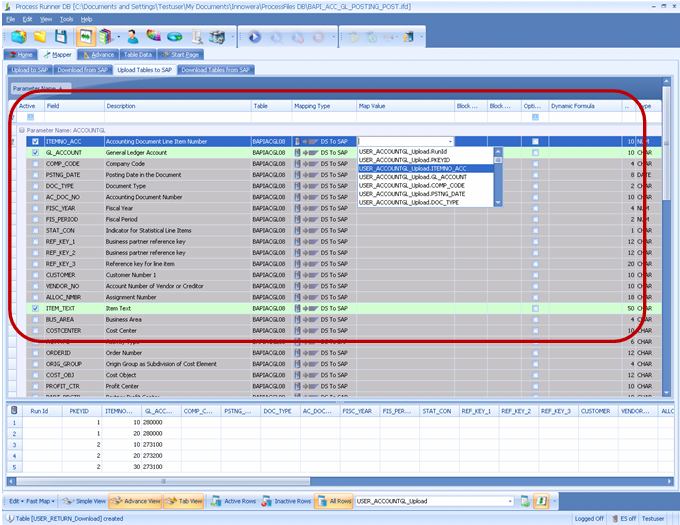Open bottom toolbar overflow arrow after Excel icon
Screen dimensions: 680x525
point(554,502)
